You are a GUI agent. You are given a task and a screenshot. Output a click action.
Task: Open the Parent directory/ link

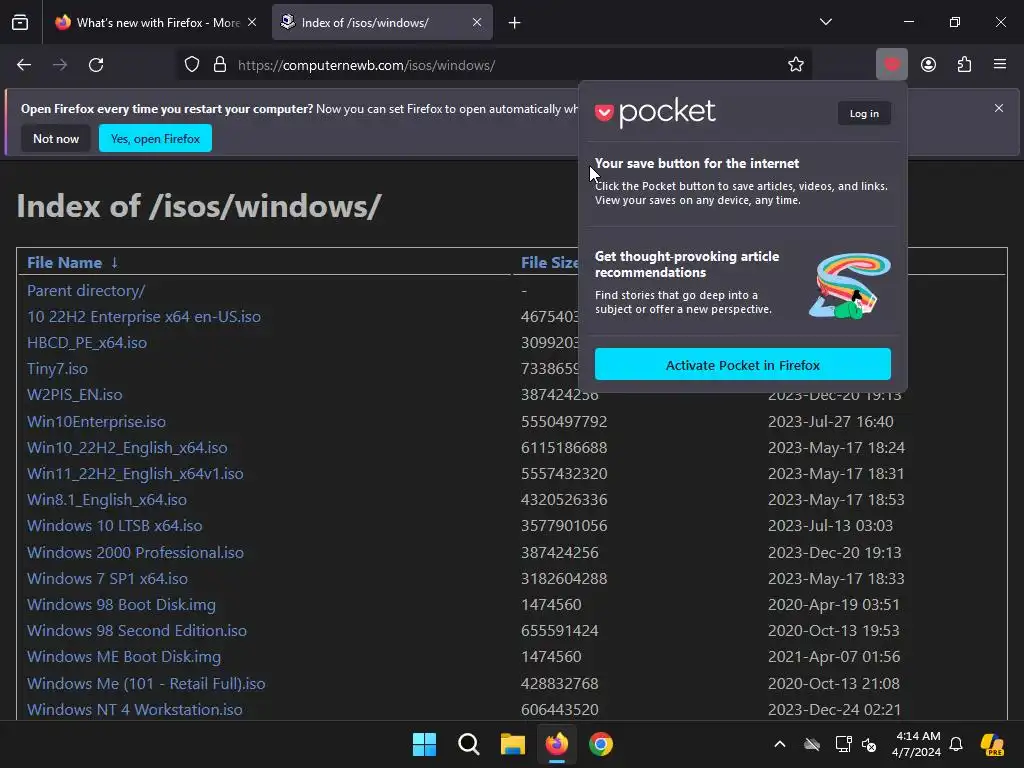86,291
